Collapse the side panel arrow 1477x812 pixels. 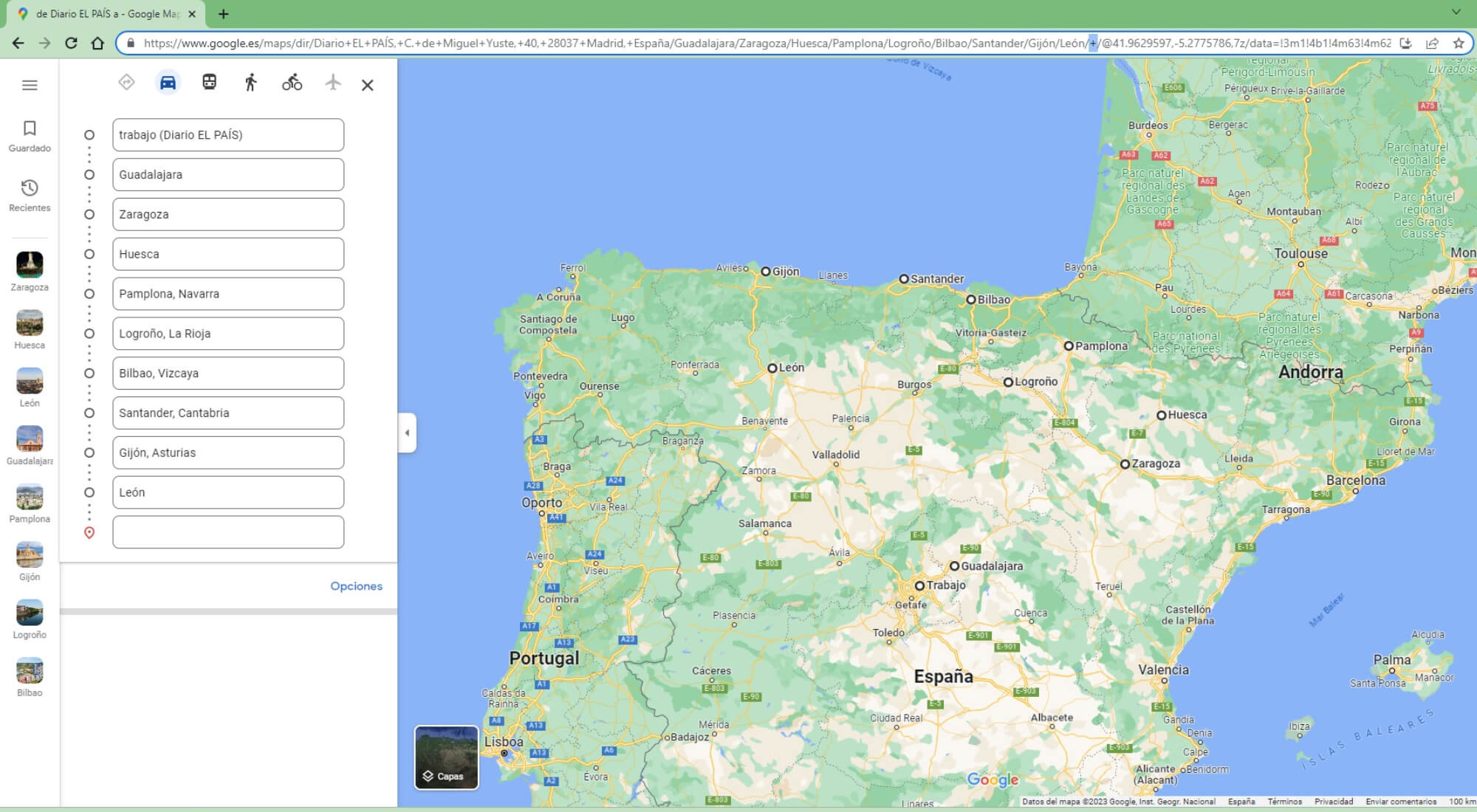[x=407, y=433]
